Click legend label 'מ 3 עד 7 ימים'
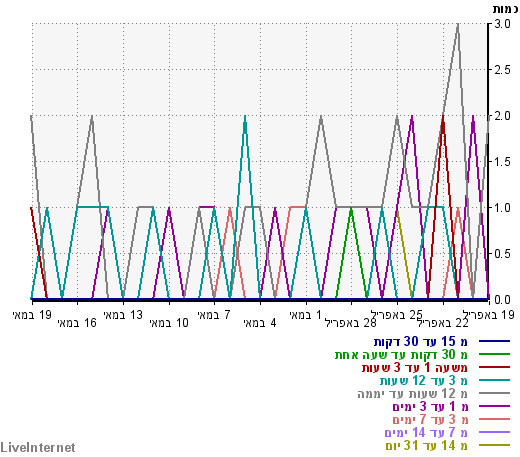Viewport: 520px width, 457px height. pyautogui.click(x=430, y=419)
